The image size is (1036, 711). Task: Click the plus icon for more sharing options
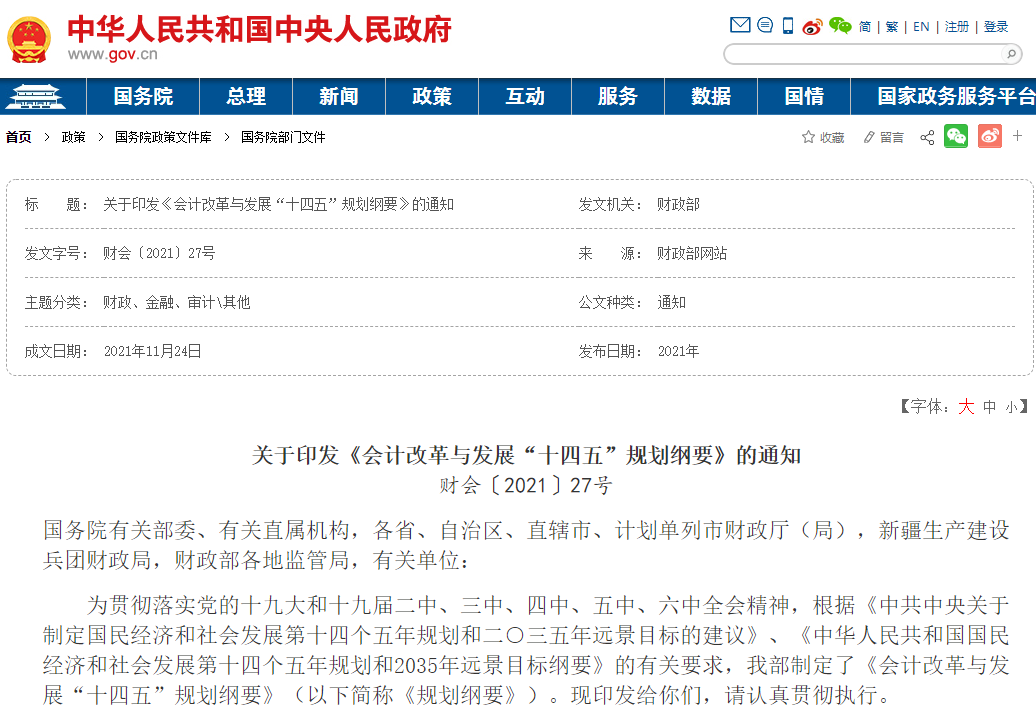[x=1017, y=137]
